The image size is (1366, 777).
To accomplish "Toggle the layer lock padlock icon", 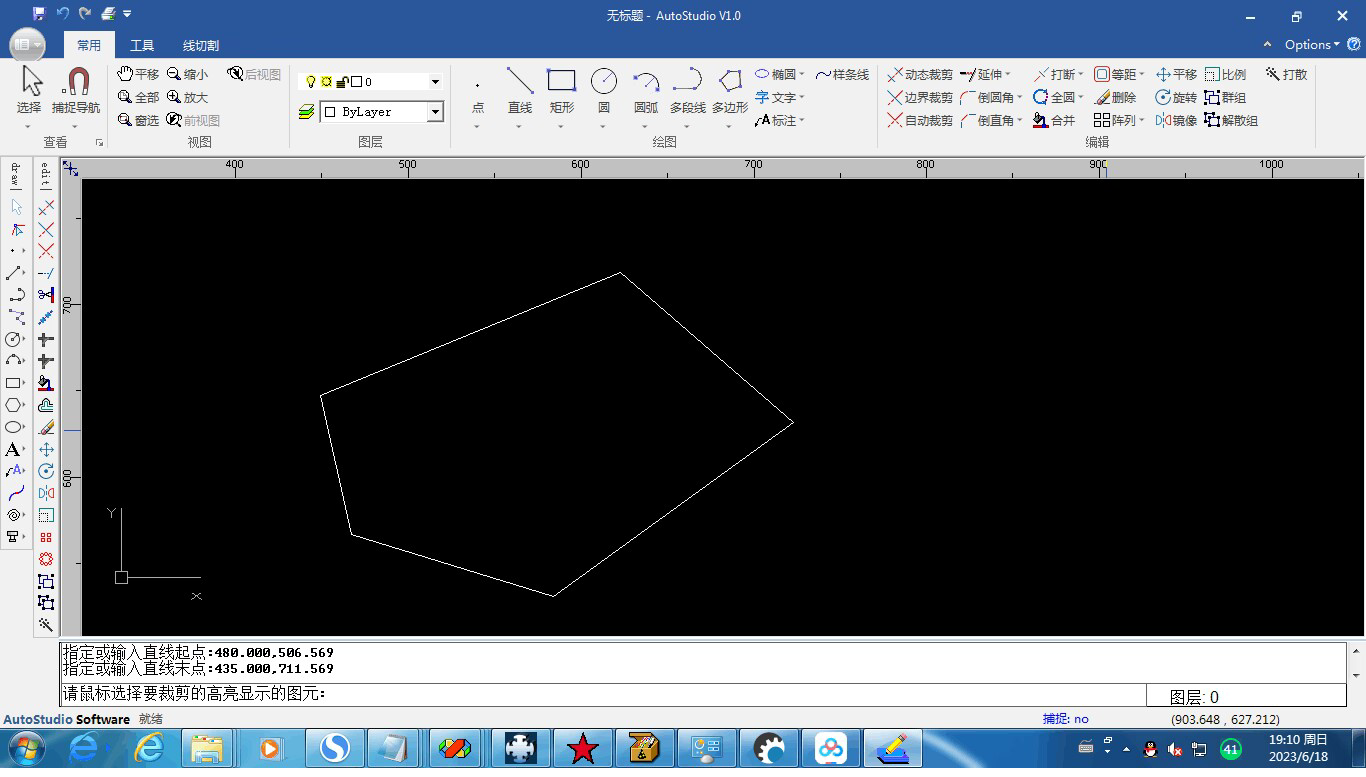I will click(x=341, y=82).
